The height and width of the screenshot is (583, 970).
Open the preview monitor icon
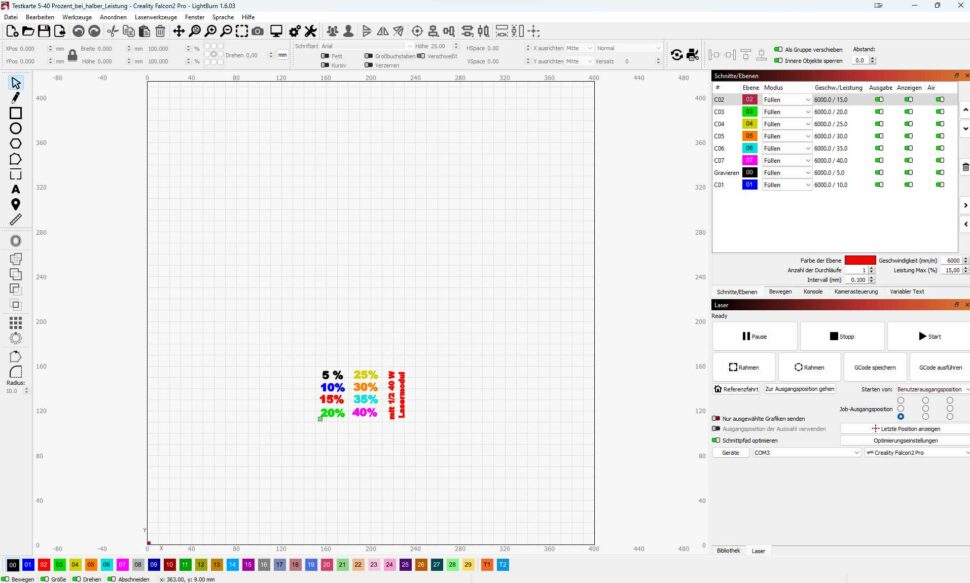pos(277,31)
